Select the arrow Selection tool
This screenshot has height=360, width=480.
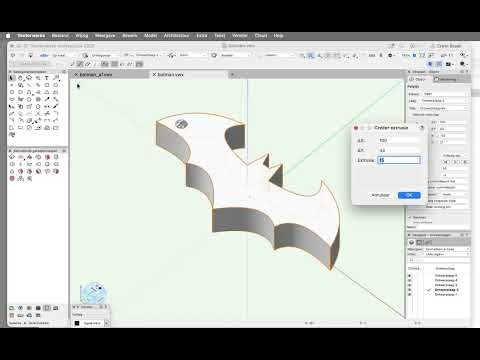tap(12, 78)
